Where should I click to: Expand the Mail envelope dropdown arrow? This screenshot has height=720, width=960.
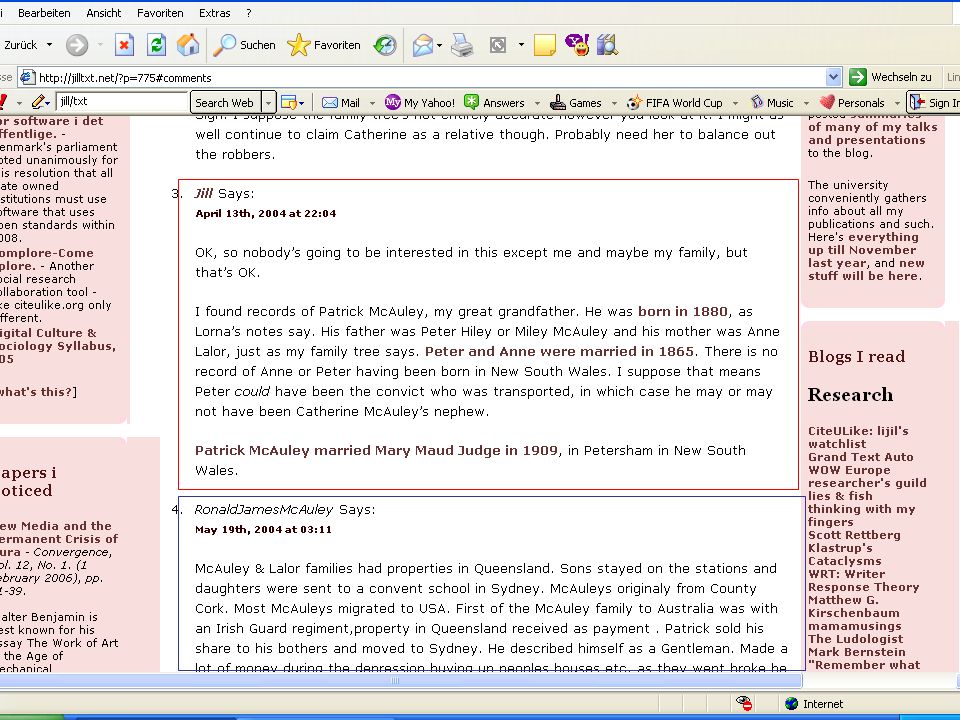[440, 45]
